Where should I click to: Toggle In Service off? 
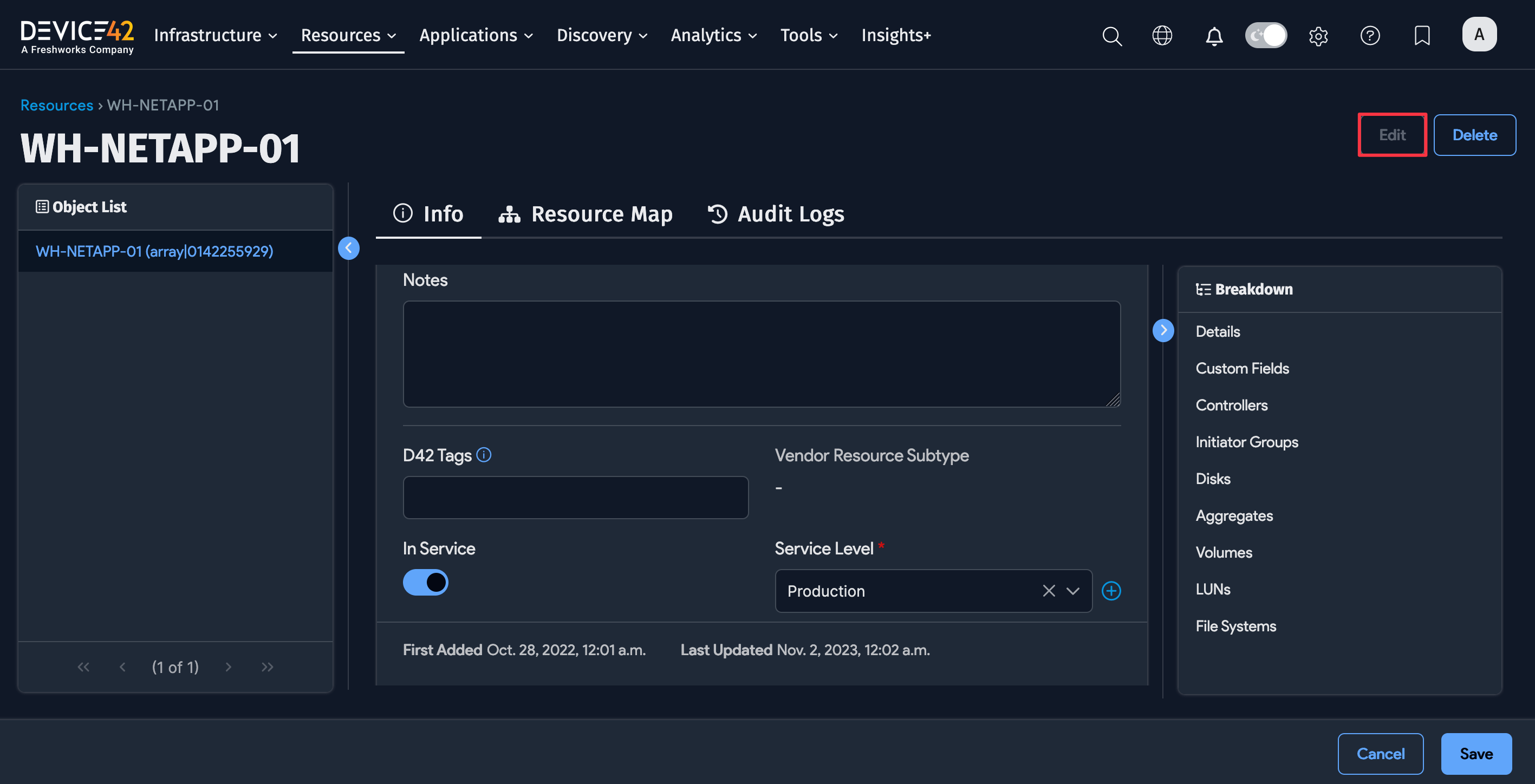point(426,582)
